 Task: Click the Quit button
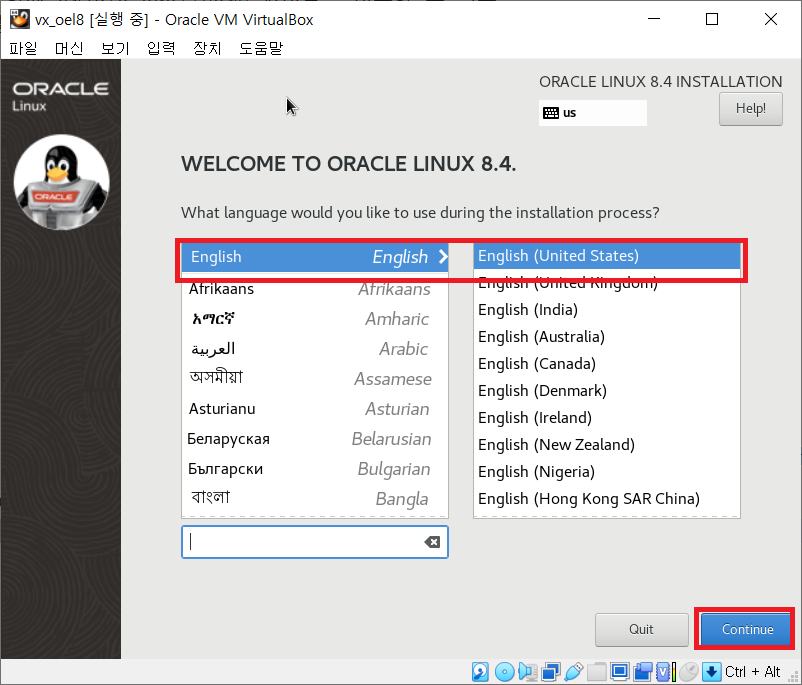[x=641, y=629]
